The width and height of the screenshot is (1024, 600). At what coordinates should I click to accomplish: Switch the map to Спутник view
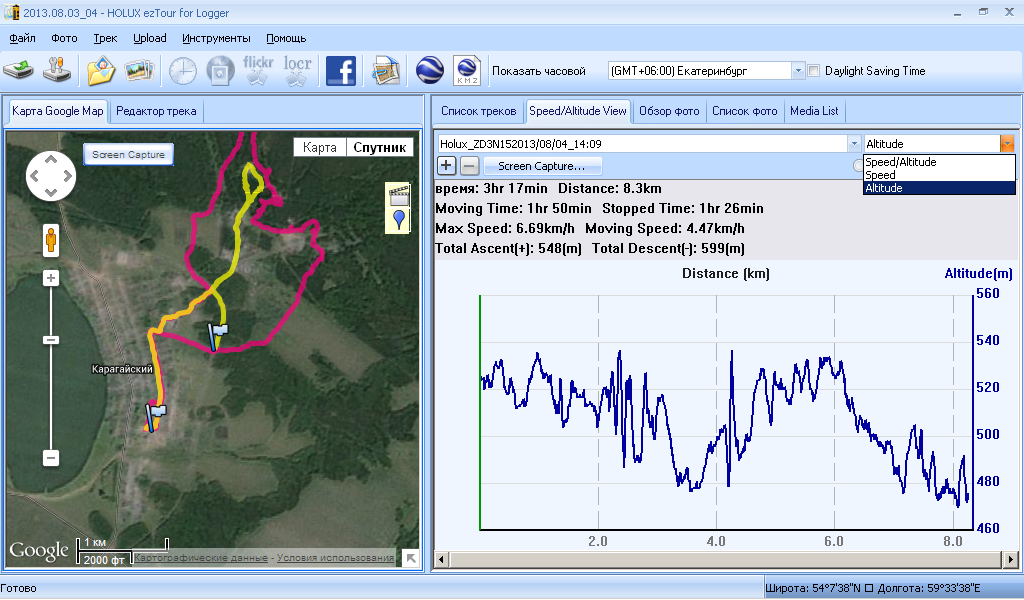[x=379, y=147]
